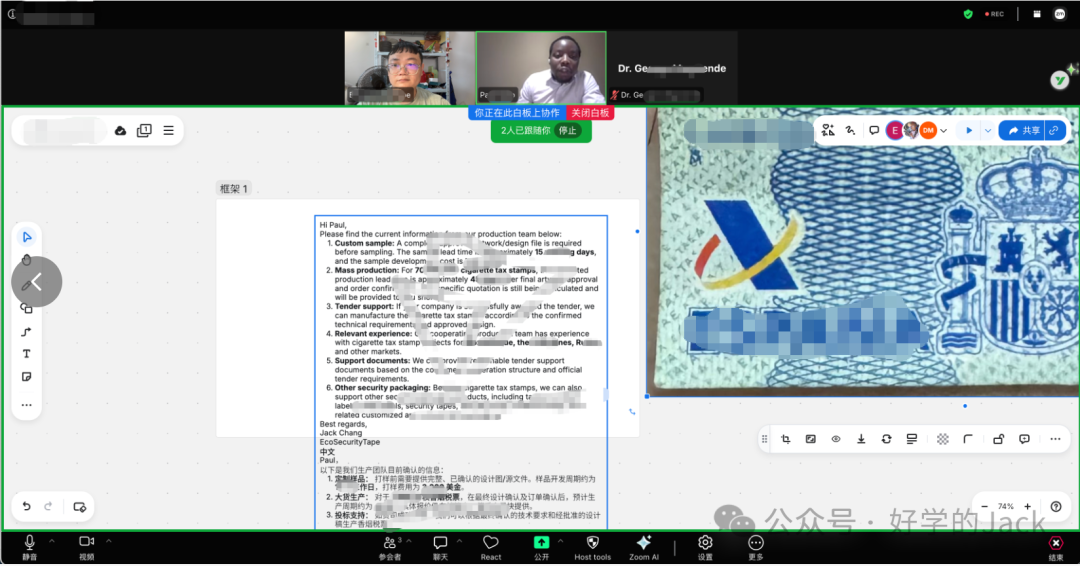Open the icon next to redo
The height and width of the screenshot is (566, 1080).
[x=80, y=507]
